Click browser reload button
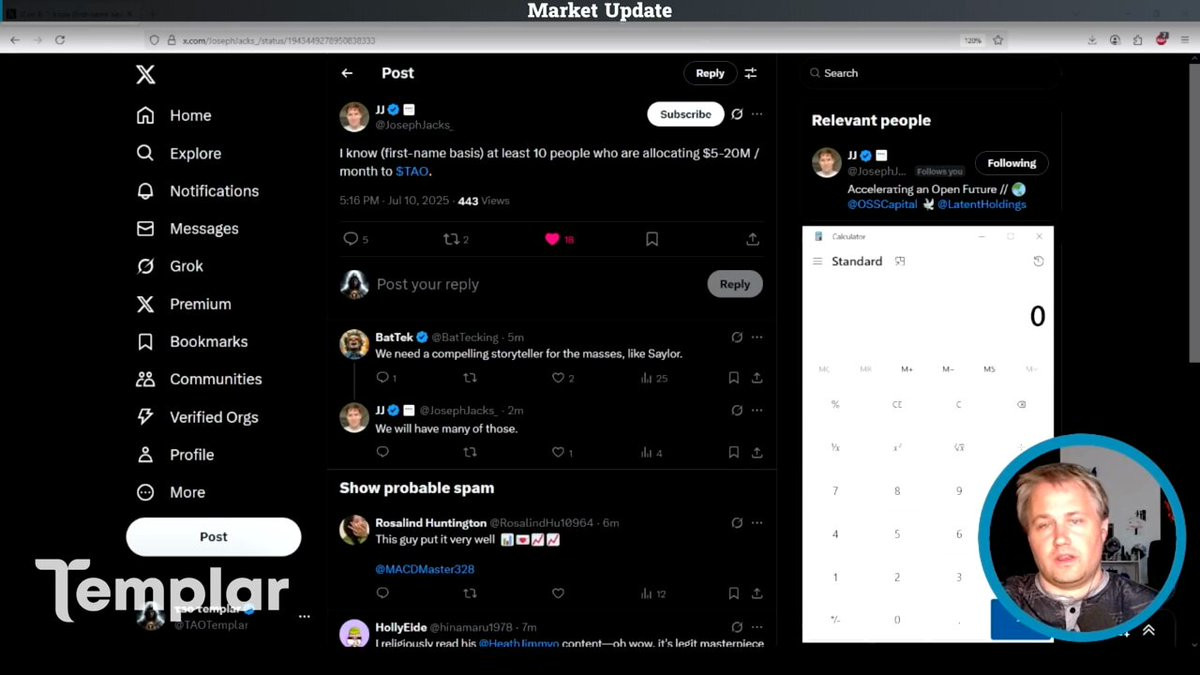This screenshot has width=1200, height=675. [60, 40]
